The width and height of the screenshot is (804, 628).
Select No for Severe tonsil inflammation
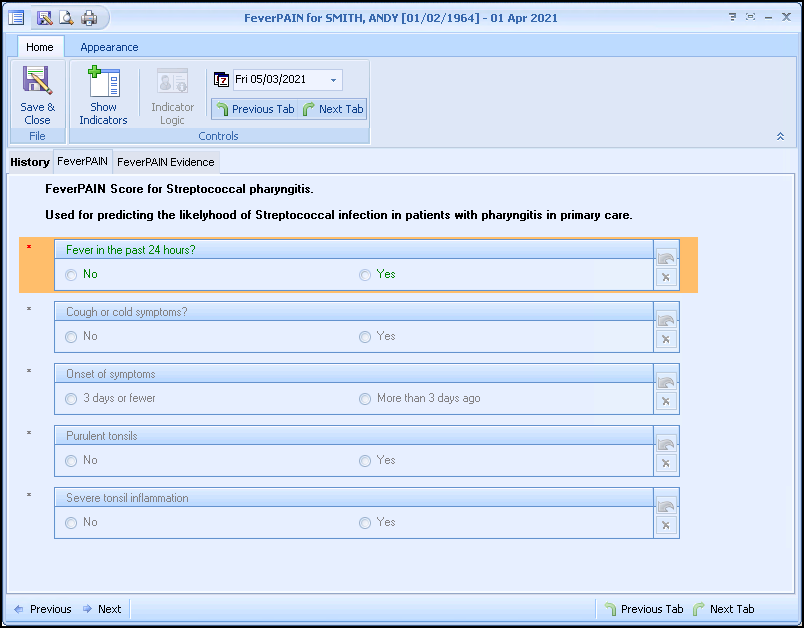point(71,523)
